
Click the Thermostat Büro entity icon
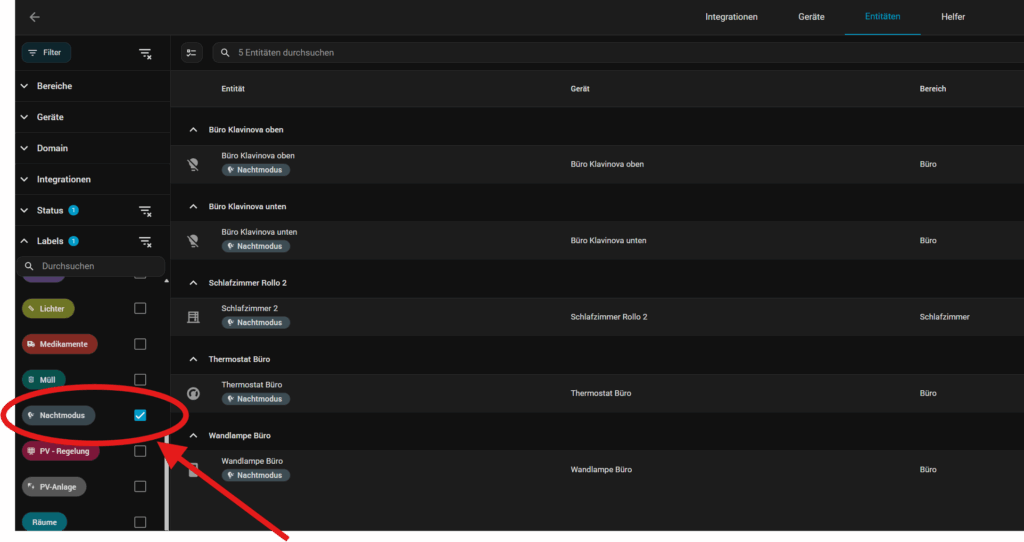point(193,393)
